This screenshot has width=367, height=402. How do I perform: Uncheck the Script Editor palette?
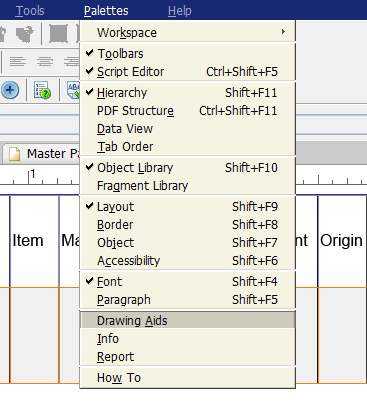click(x=187, y=72)
